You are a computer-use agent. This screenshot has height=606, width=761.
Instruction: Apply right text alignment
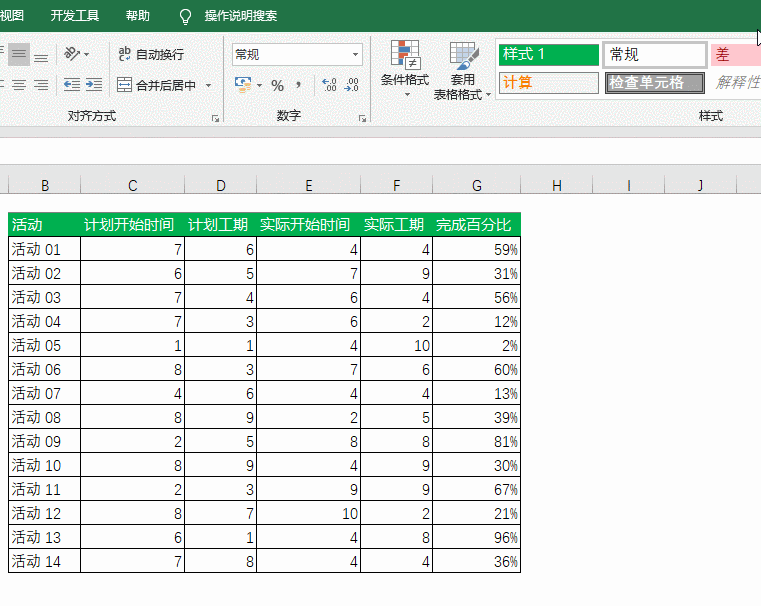pos(41,85)
